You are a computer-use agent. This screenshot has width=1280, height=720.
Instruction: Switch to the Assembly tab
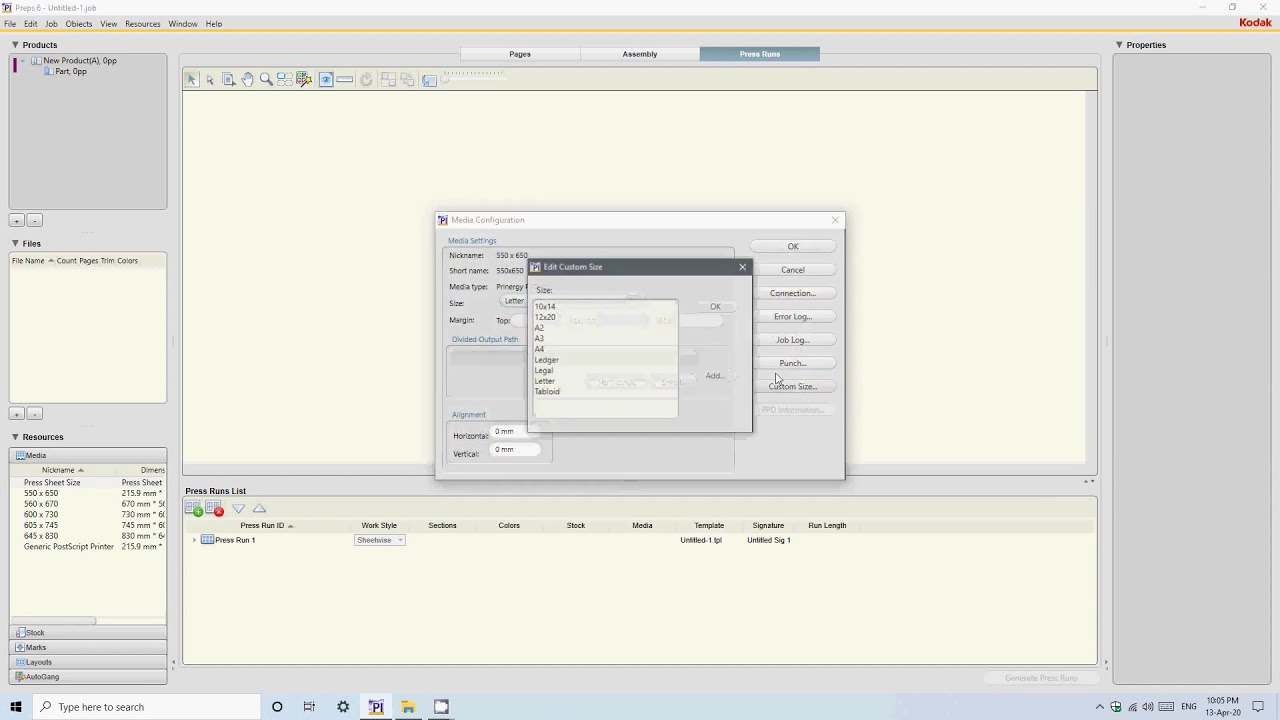(x=640, y=54)
